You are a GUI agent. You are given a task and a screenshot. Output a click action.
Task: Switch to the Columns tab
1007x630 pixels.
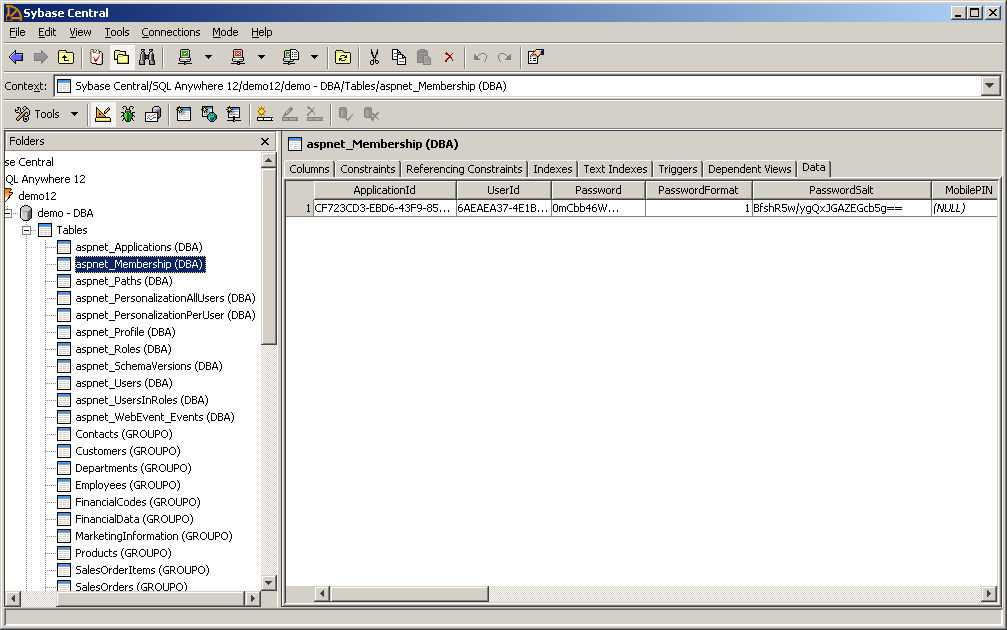click(x=309, y=169)
